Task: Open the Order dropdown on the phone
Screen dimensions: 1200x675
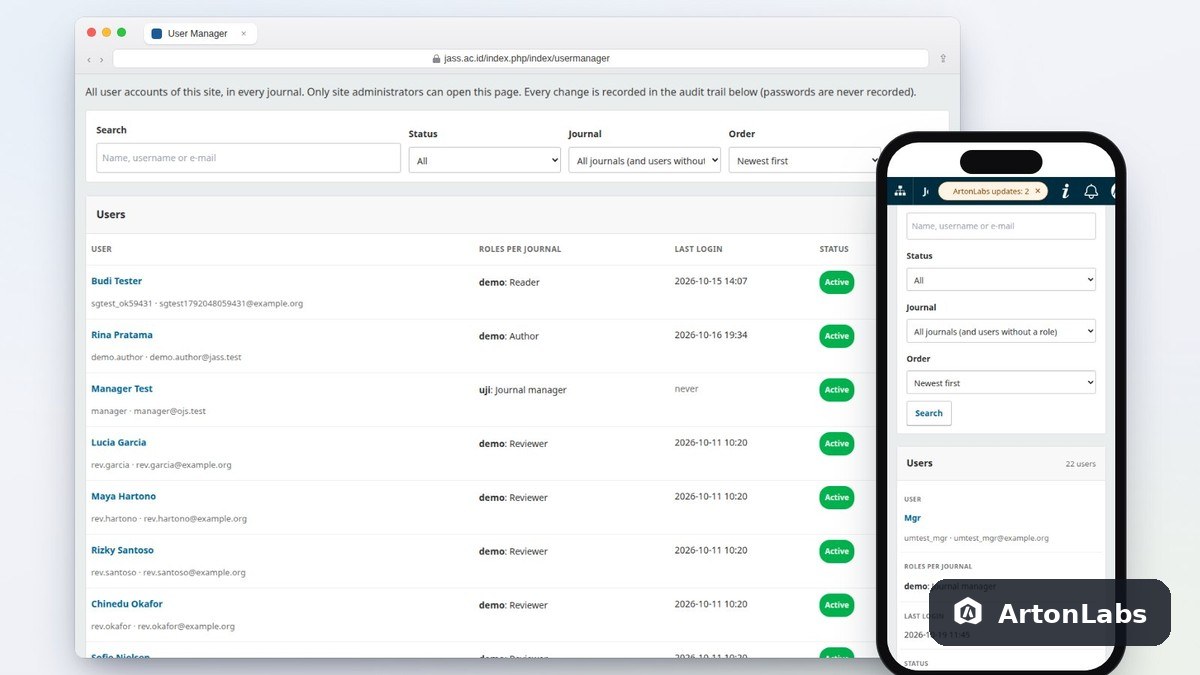Action: click(x=1001, y=383)
